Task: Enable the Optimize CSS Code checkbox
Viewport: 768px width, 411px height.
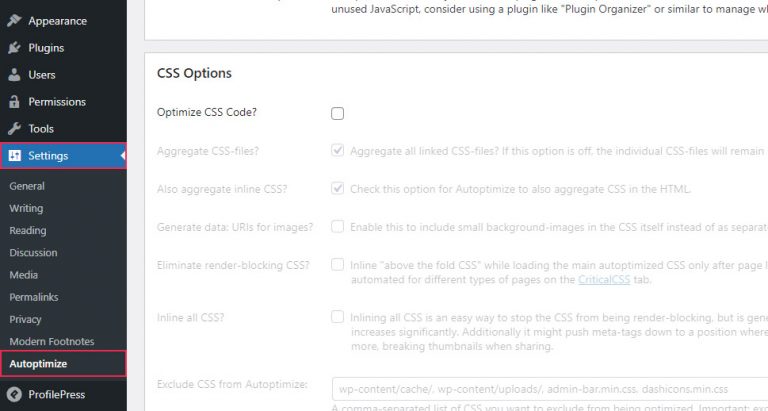Action: pos(337,113)
